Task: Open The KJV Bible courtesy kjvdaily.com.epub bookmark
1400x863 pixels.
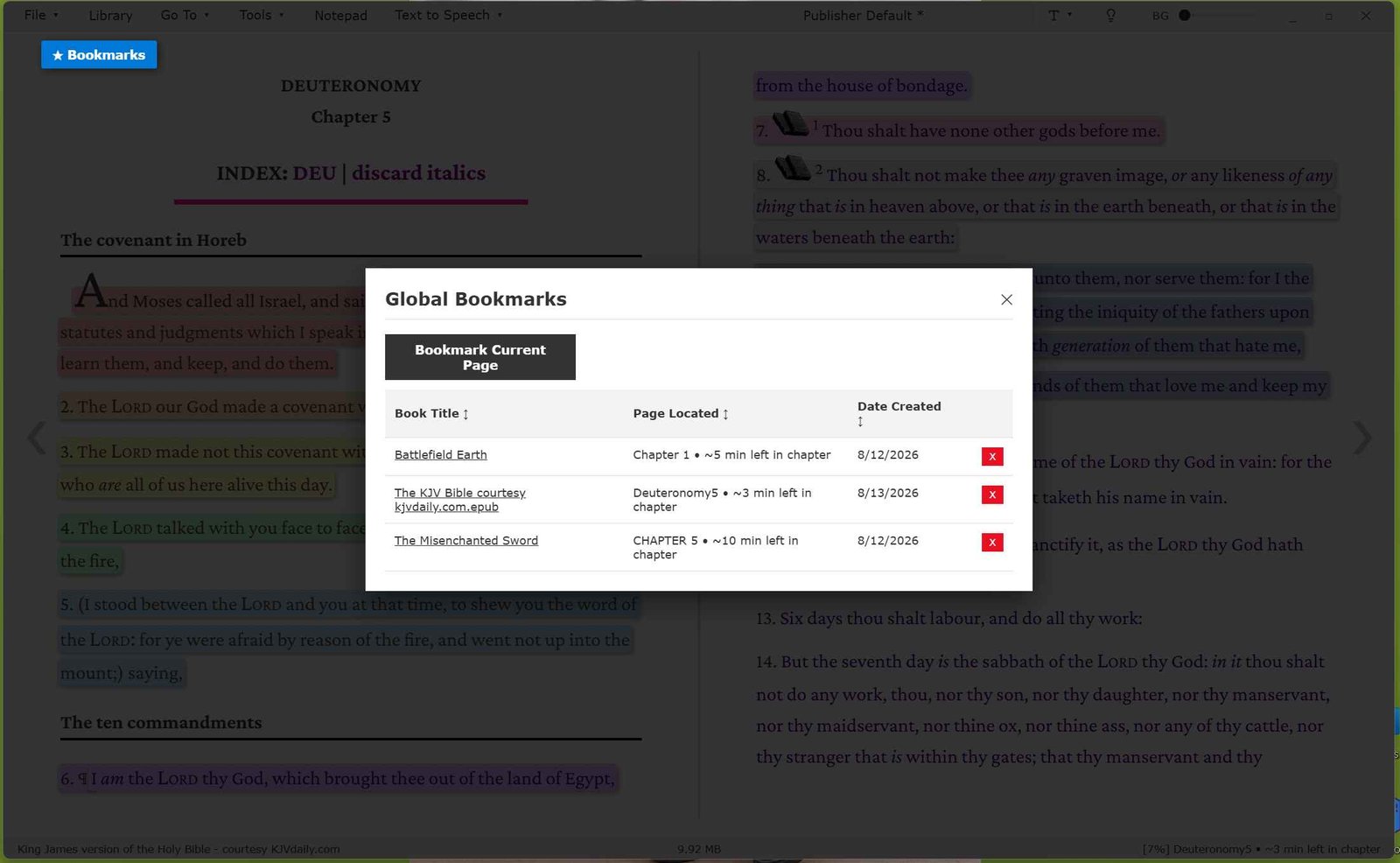Action: point(460,500)
